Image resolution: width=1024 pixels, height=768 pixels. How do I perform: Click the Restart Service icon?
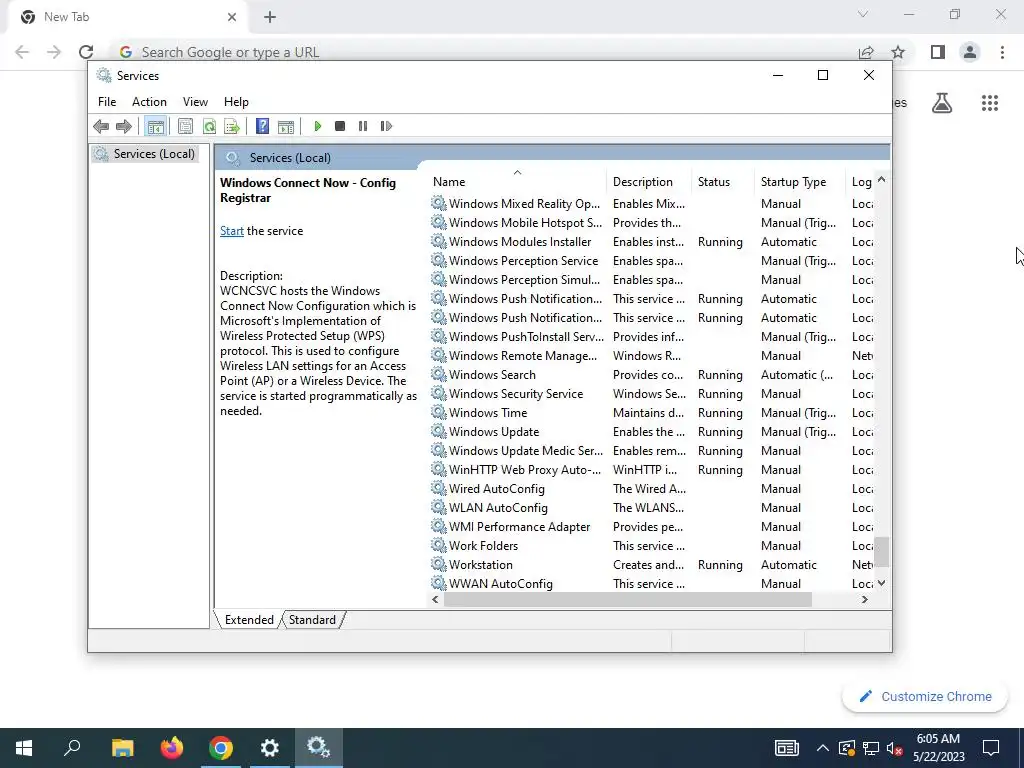click(x=386, y=126)
